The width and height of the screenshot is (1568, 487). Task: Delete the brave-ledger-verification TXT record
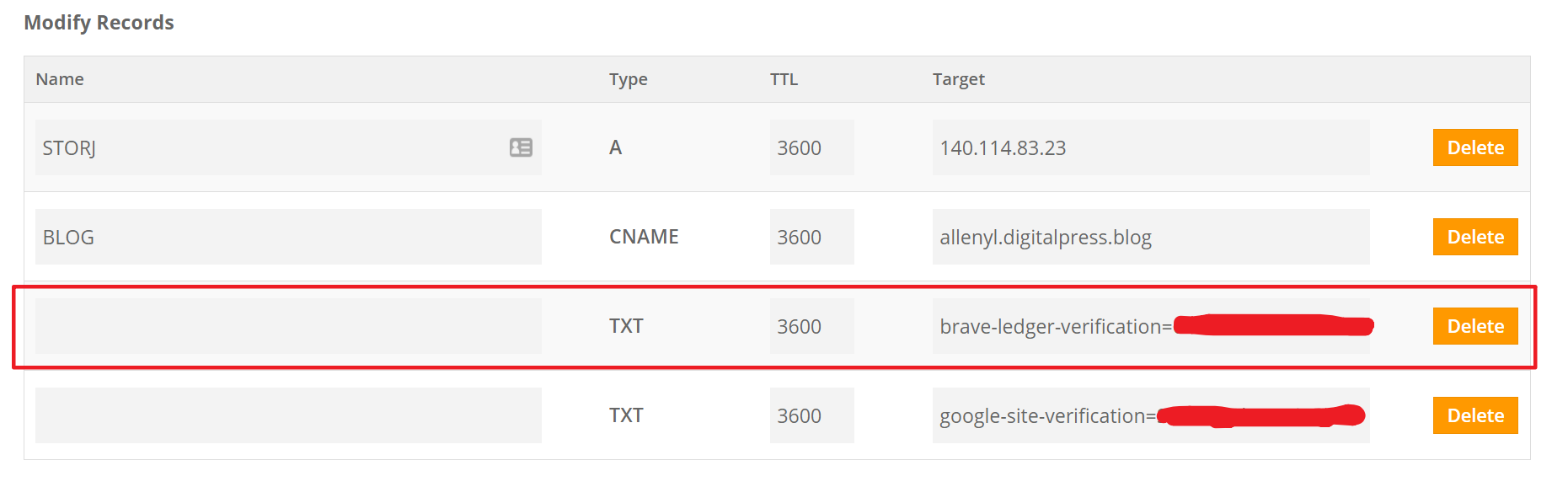(1474, 326)
